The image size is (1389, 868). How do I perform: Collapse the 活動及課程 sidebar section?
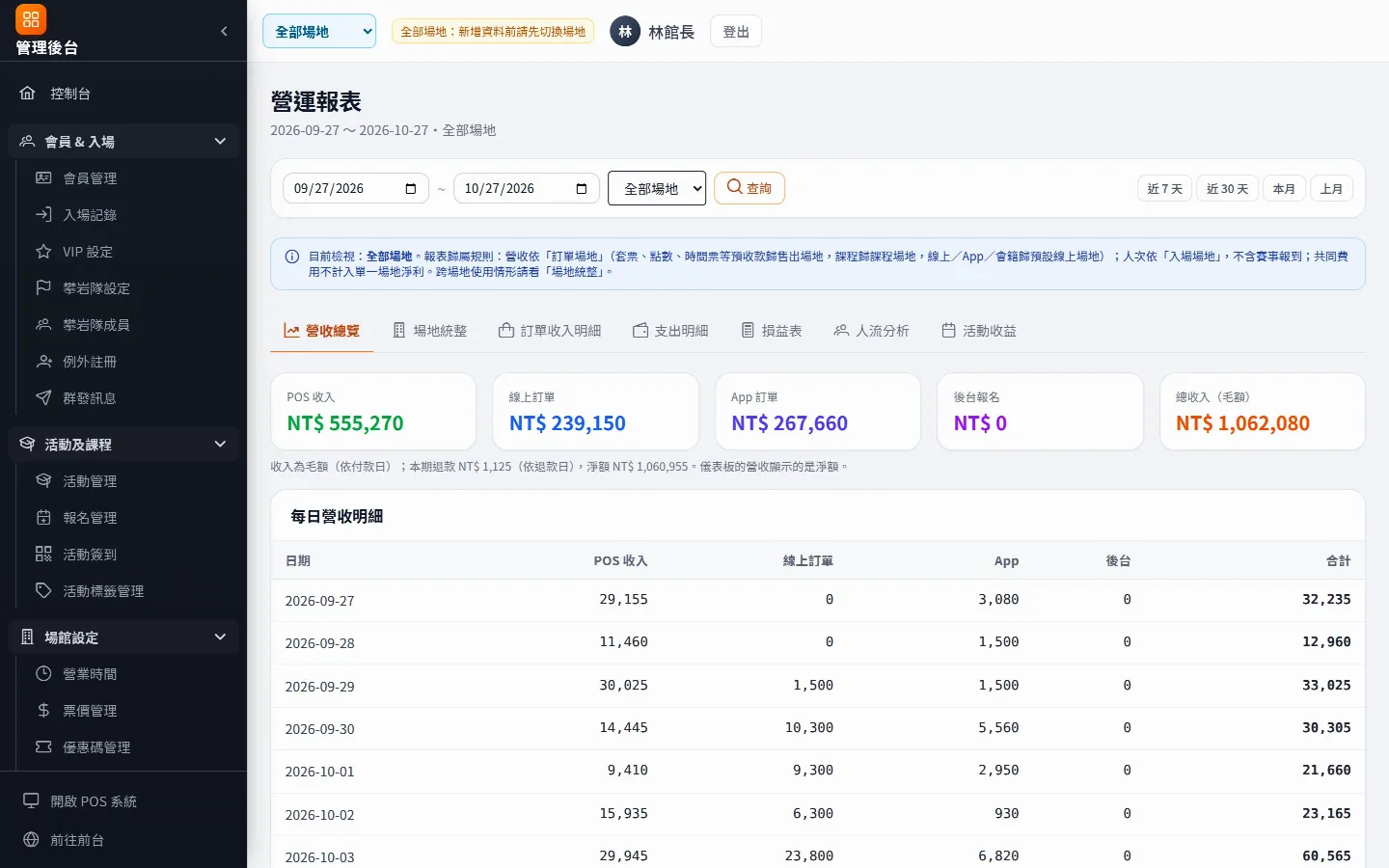123,445
